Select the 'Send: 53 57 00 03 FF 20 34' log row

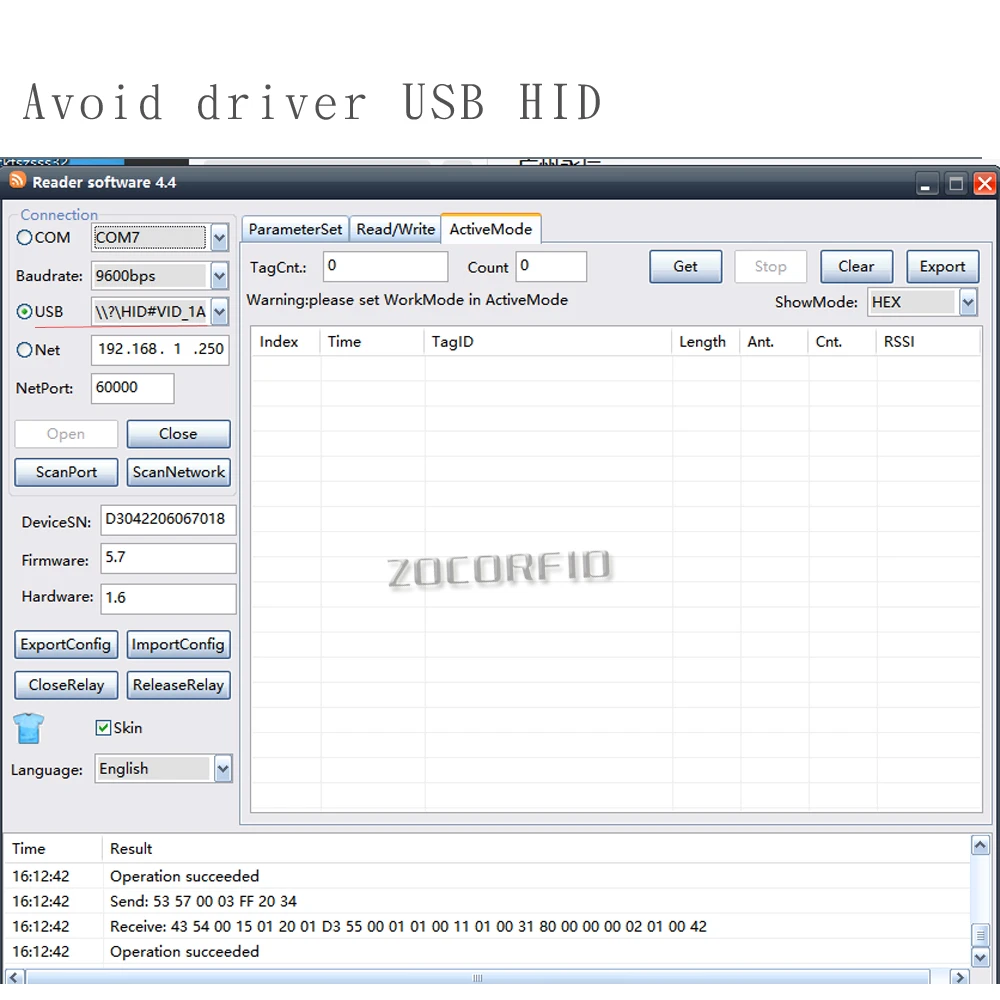[487, 901]
